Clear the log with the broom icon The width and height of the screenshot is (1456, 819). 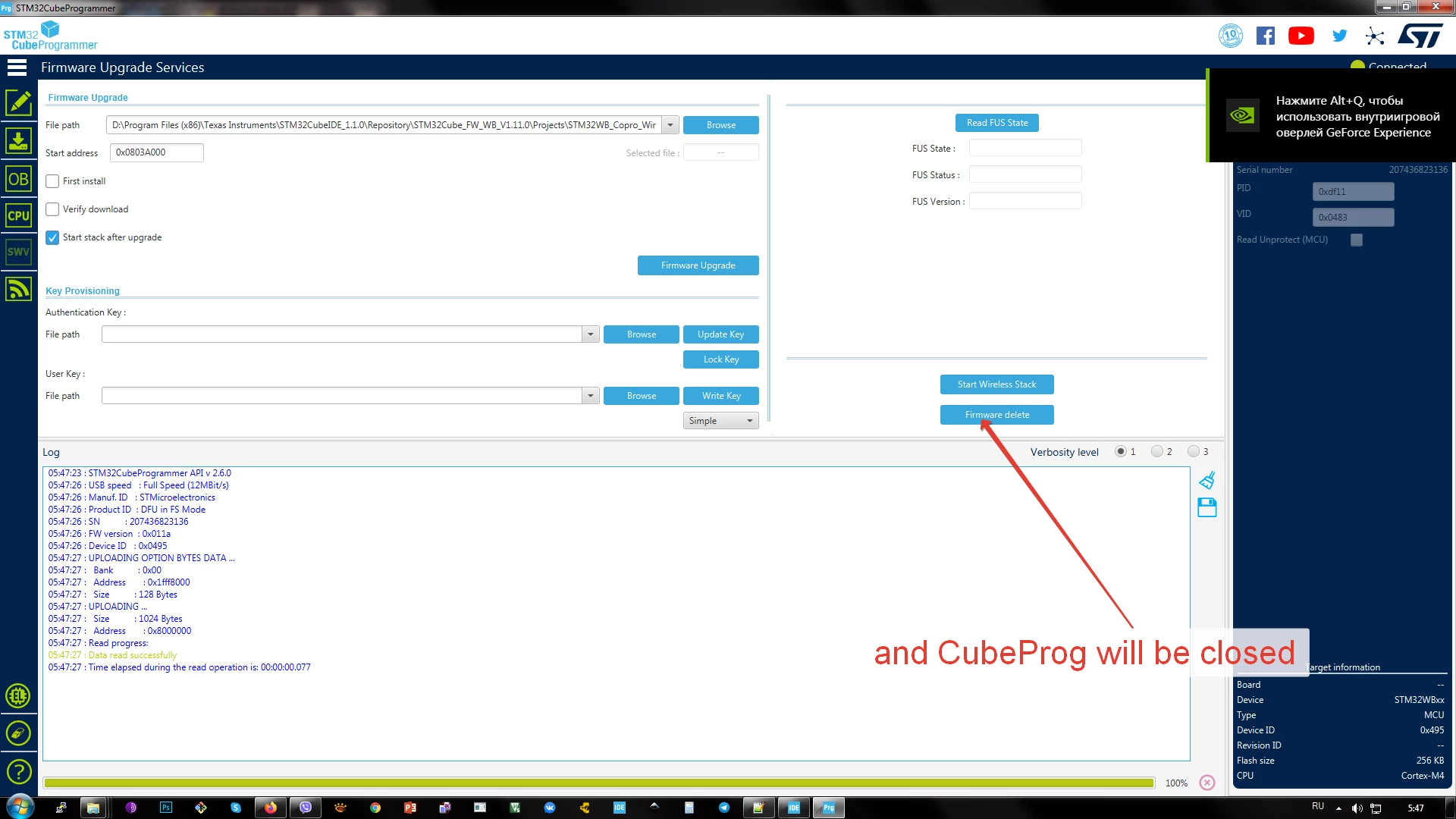pyautogui.click(x=1207, y=481)
